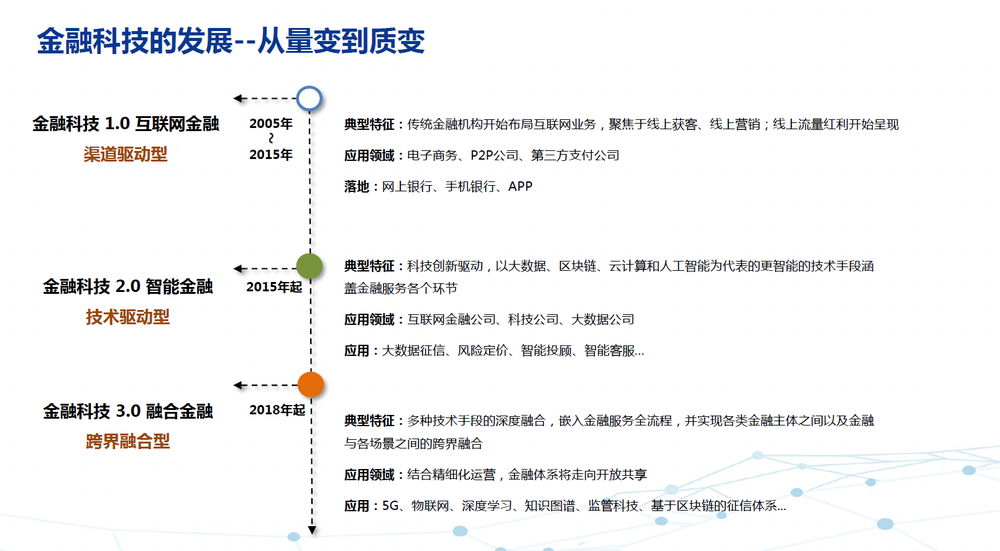Select the orange label 跨界融合型
Screen dimensions: 1000x551
coord(128,441)
